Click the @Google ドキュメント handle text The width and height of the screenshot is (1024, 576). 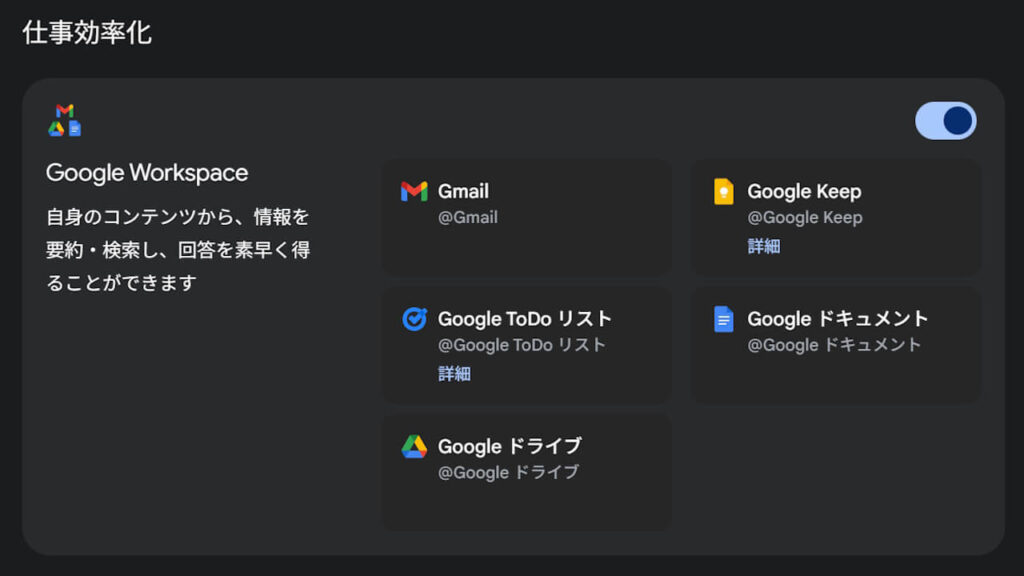pyautogui.click(x=834, y=345)
